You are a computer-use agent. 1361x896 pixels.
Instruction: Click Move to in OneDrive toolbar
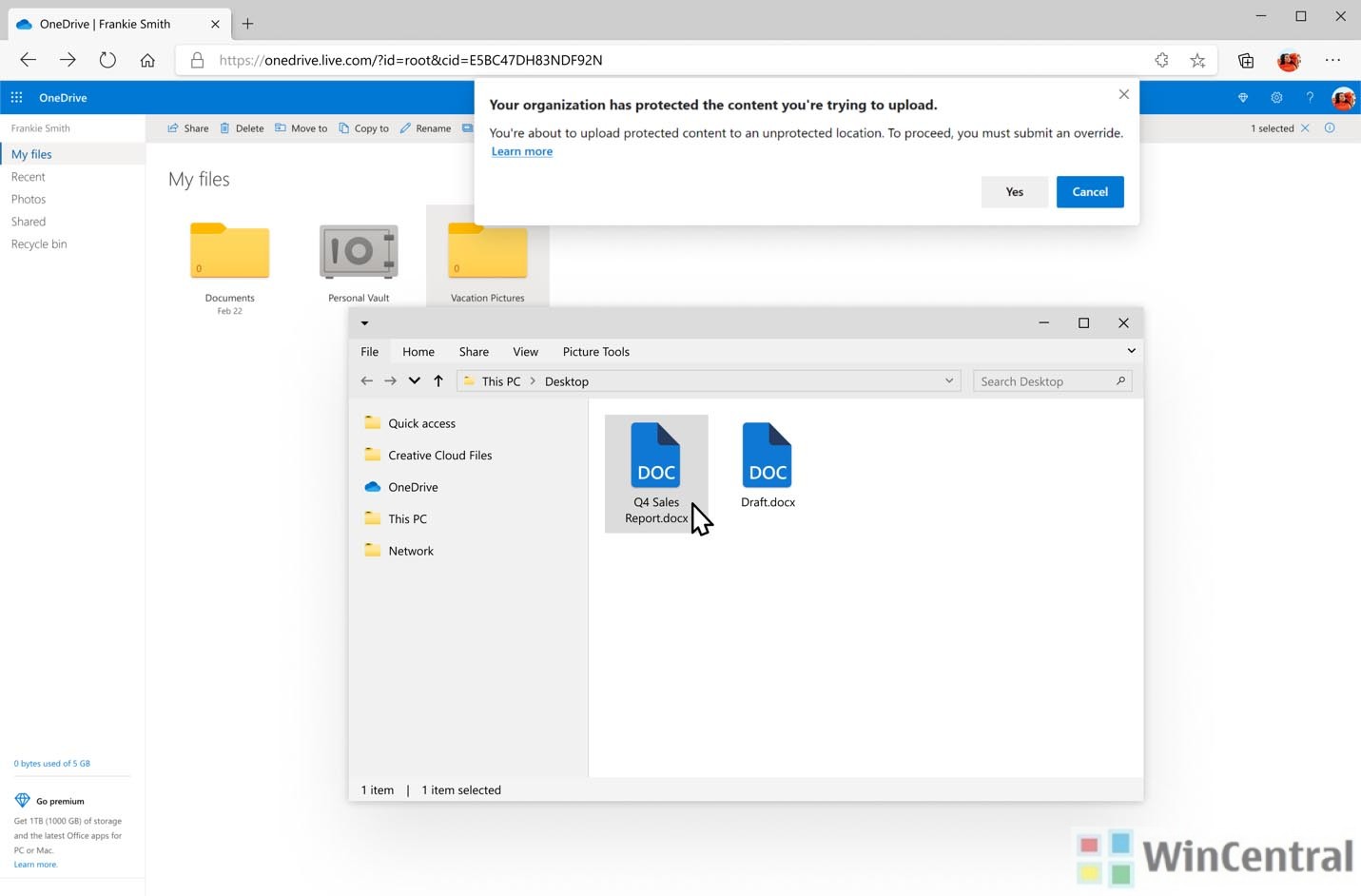tap(301, 128)
